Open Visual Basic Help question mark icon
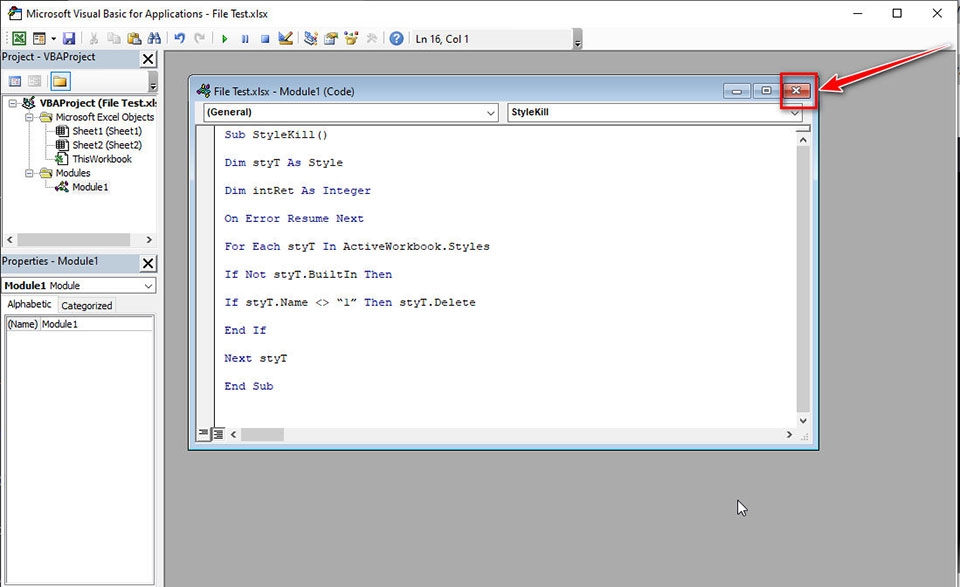The width and height of the screenshot is (960, 587). pos(397,39)
